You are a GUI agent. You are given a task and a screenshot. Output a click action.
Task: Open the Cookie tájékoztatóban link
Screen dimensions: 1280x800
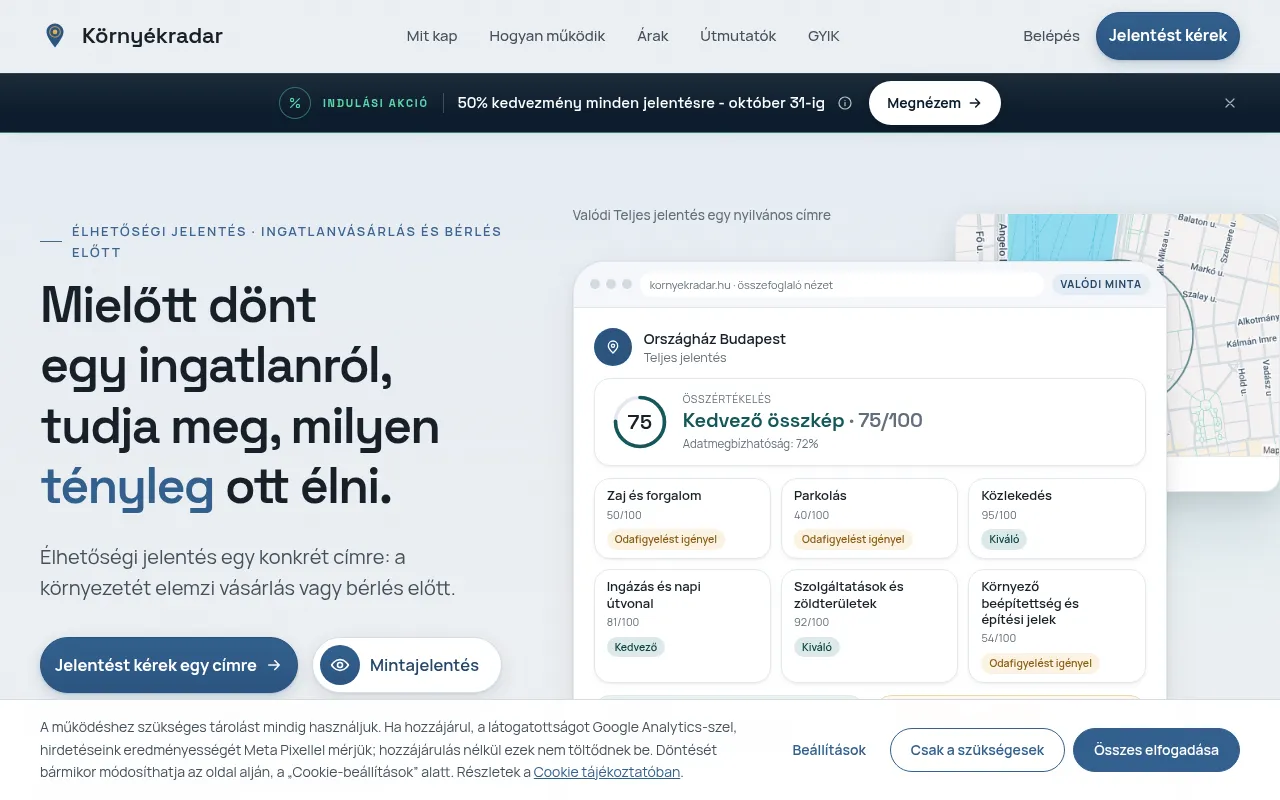[607, 772]
